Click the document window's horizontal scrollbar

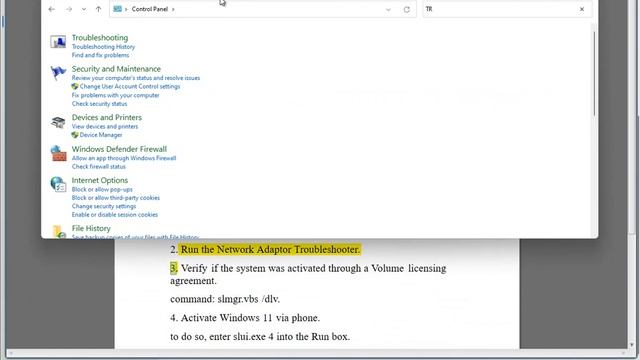[318, 353]
